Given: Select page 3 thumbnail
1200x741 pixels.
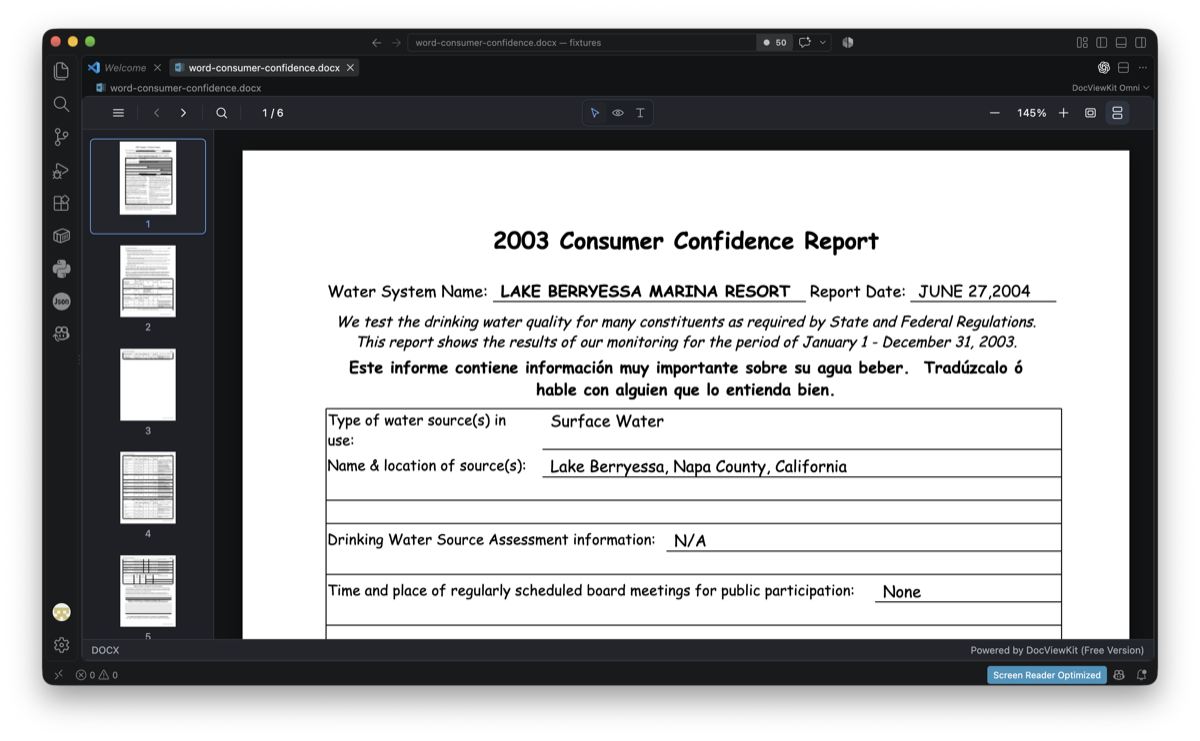Looking at the screenshot, I should pos(148,385).
